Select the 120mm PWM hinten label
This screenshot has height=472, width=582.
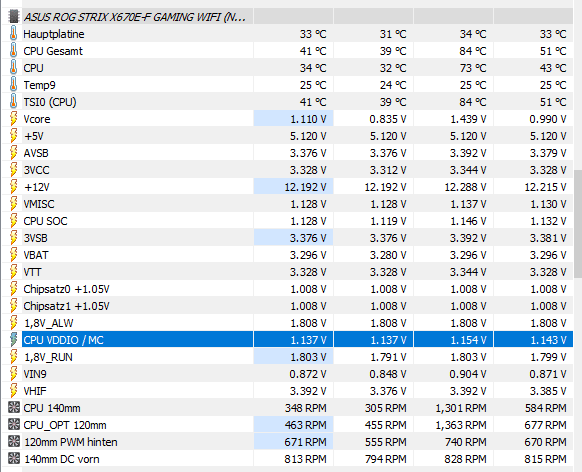71,442
